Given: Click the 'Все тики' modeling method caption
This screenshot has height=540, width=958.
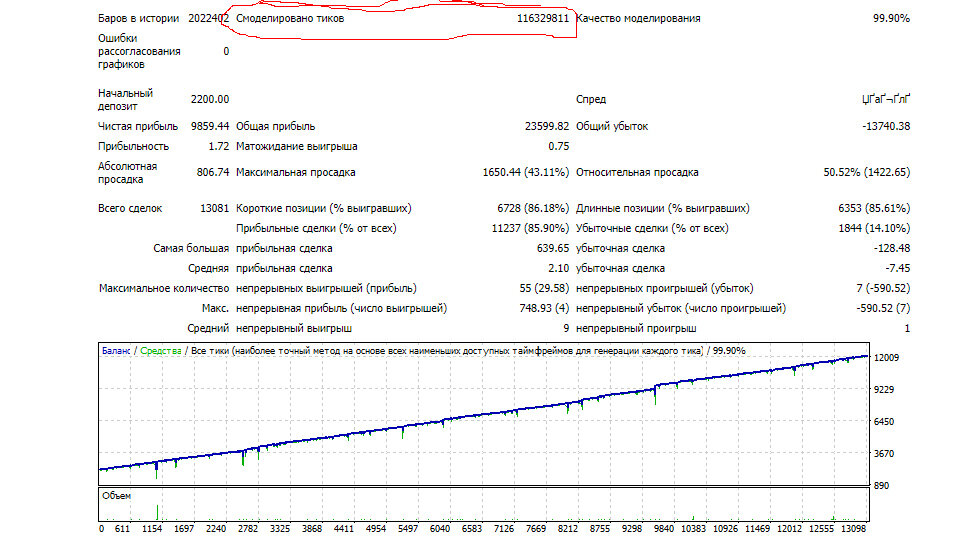Looking at the screenshot, I should pos(447,351).
